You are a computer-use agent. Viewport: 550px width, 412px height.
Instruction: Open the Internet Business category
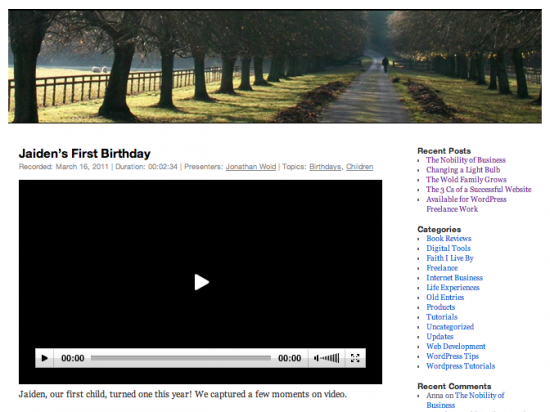click(x=455, y=278)
